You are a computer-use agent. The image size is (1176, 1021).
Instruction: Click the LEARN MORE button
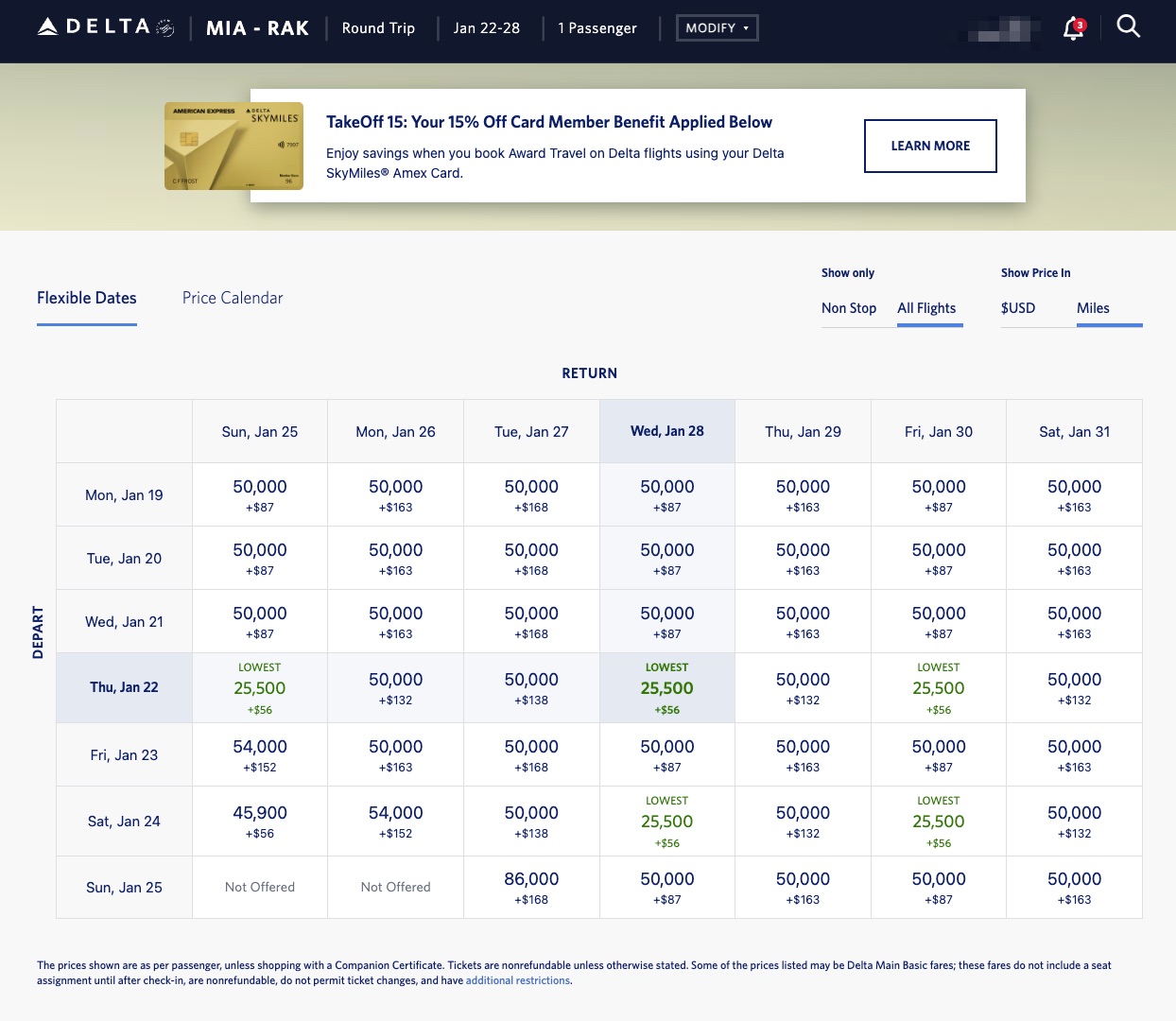coord(930,146)
